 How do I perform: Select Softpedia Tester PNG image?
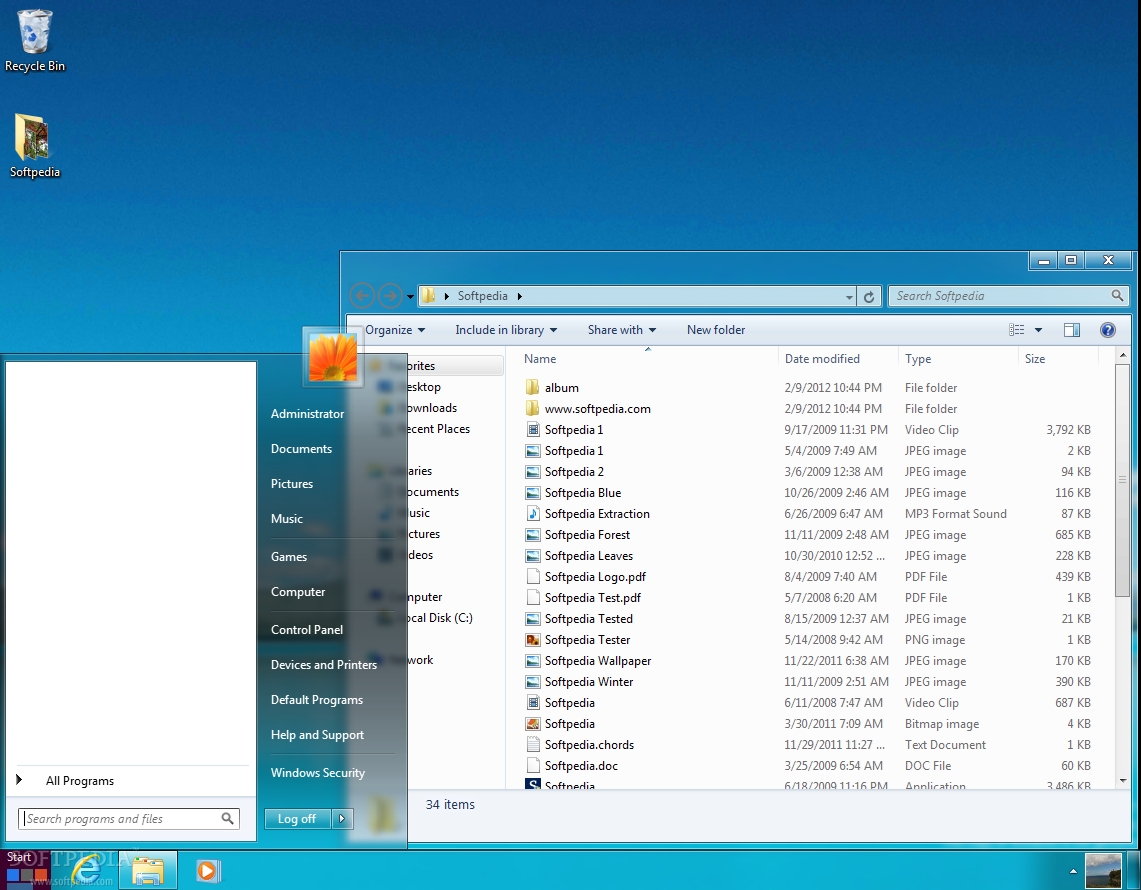tap(809, 640)
